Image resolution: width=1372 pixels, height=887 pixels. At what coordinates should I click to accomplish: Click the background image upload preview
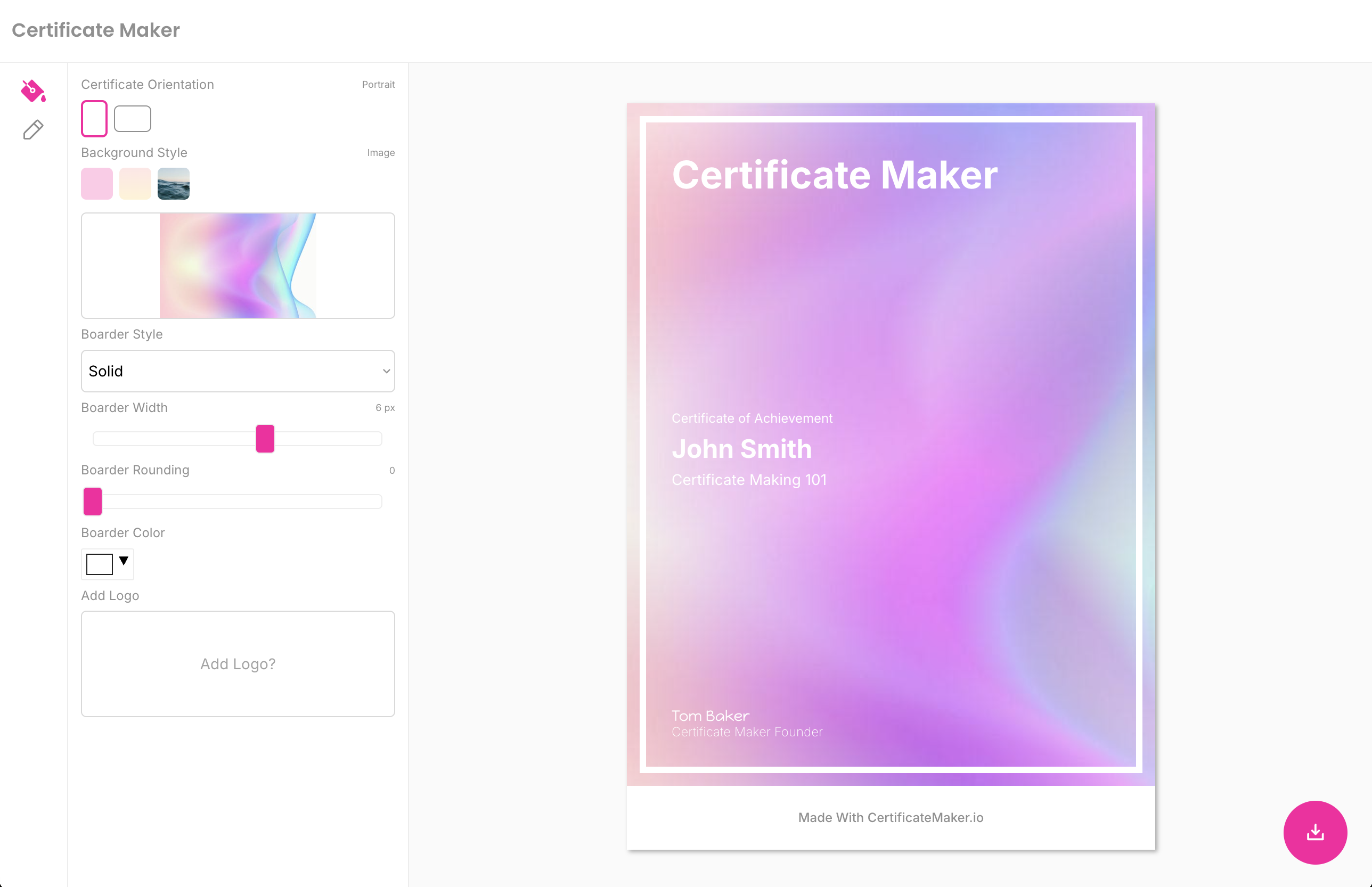click(238, 266)
